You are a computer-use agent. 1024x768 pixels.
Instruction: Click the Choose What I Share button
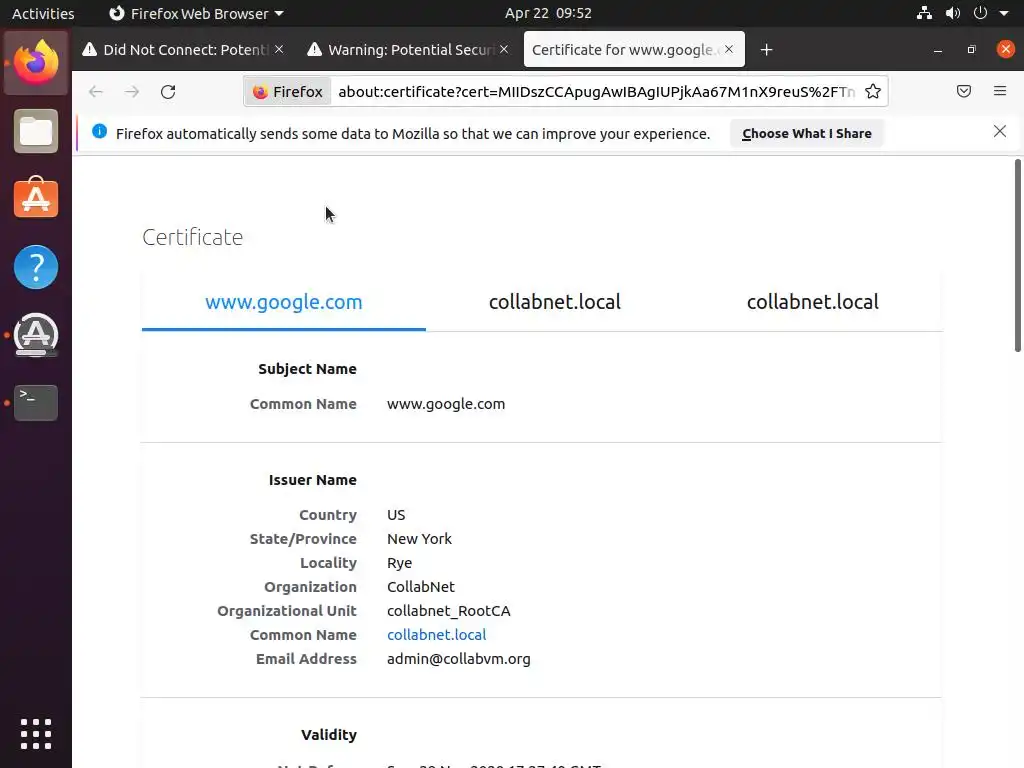click(806, 133)
